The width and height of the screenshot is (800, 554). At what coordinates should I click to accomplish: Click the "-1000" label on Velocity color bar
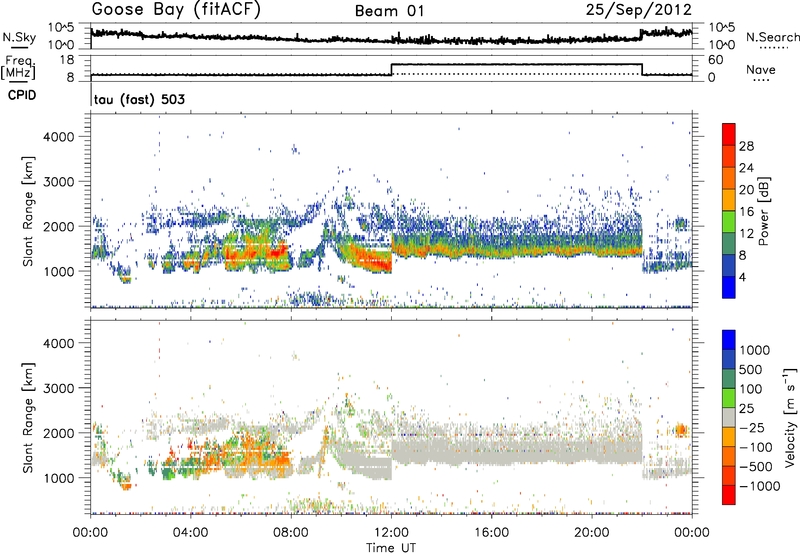(x=760, y=486)
